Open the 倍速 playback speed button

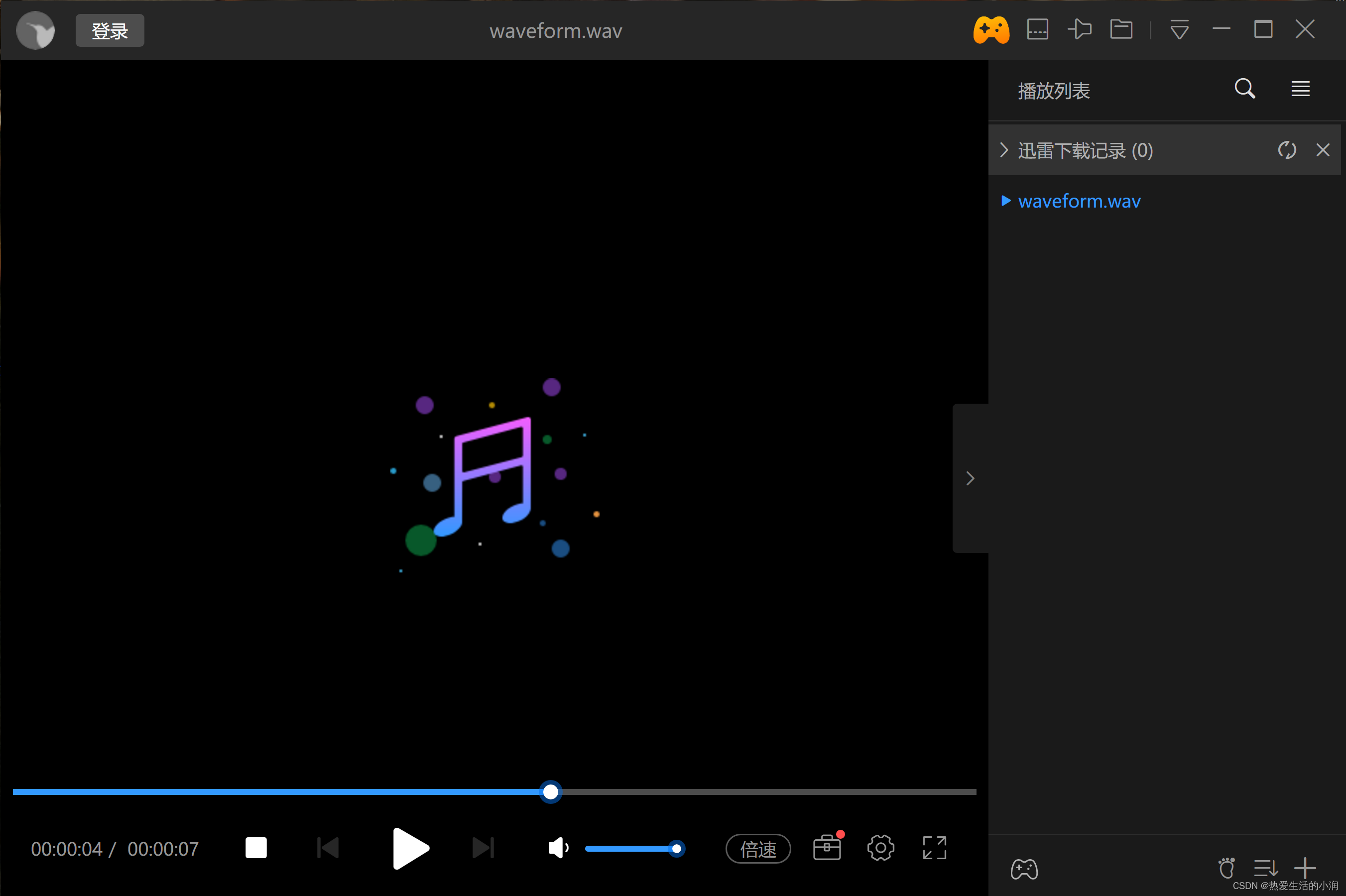point(758,849)
